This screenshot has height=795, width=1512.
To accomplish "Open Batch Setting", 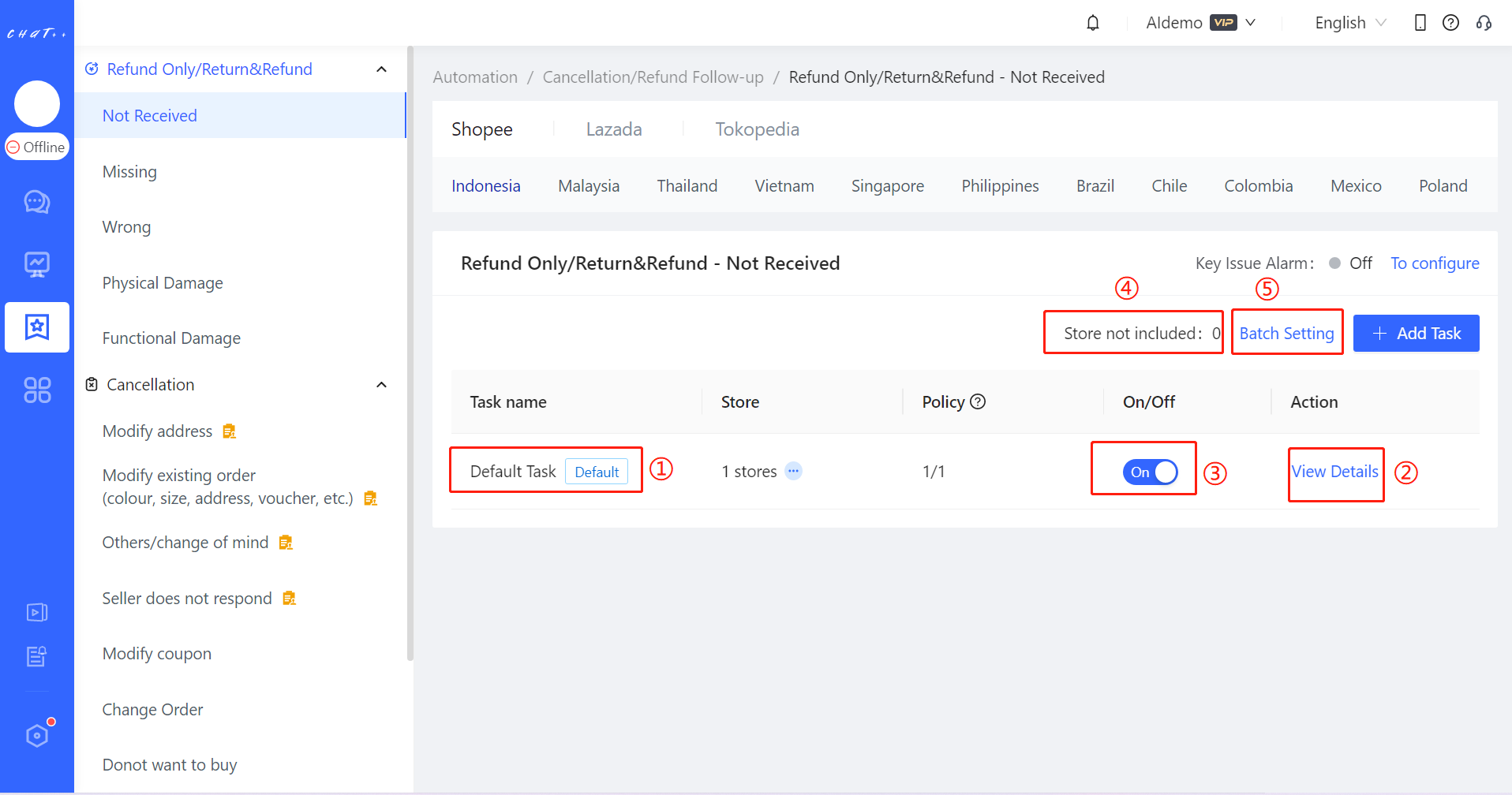I will click(1287, 334).
